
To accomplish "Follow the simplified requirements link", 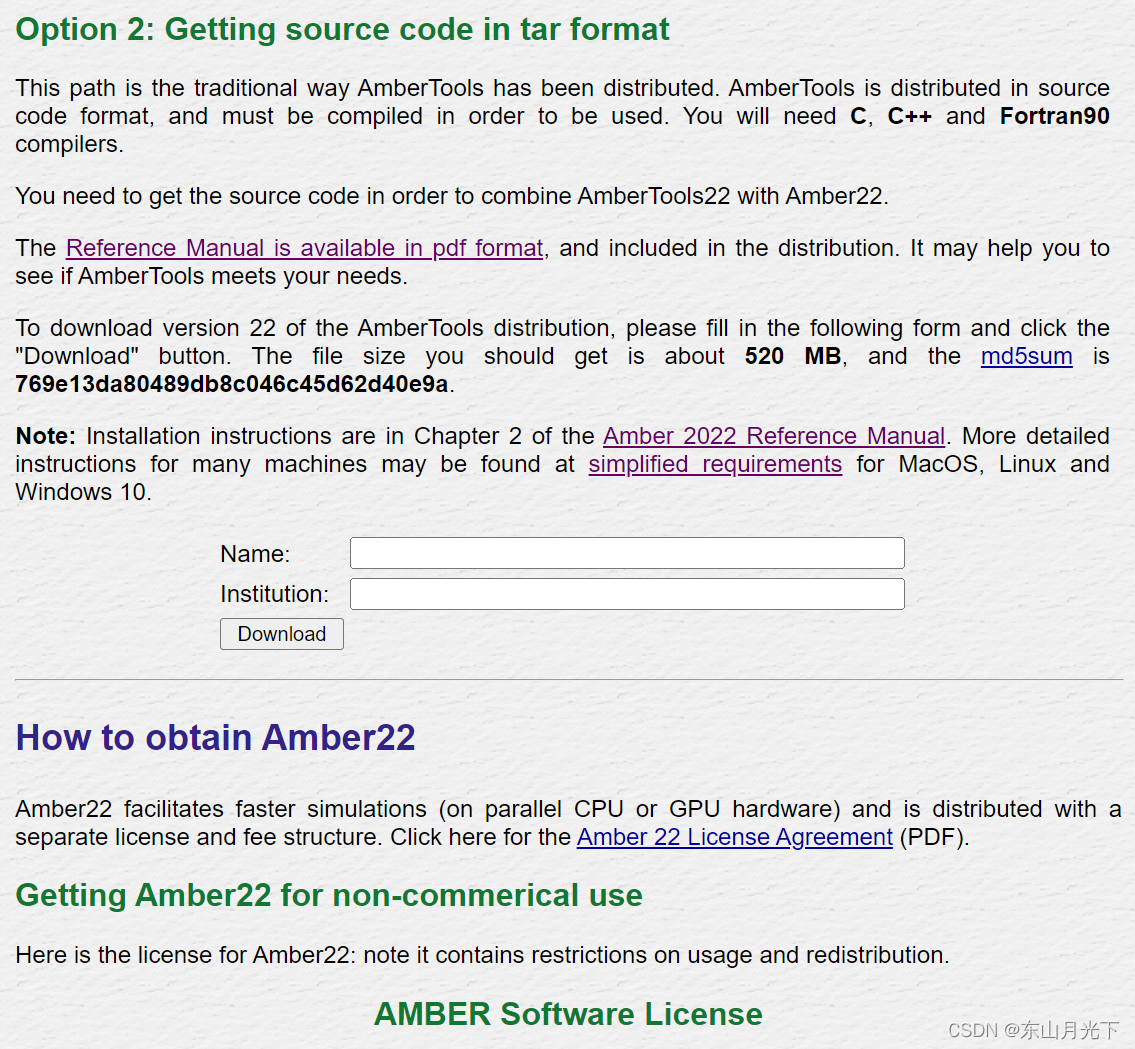I will click(x=715, y=464).
